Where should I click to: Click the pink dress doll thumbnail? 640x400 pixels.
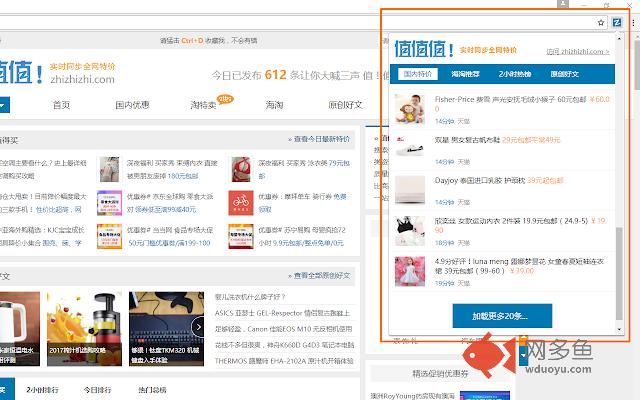click(x=410, y=271)
